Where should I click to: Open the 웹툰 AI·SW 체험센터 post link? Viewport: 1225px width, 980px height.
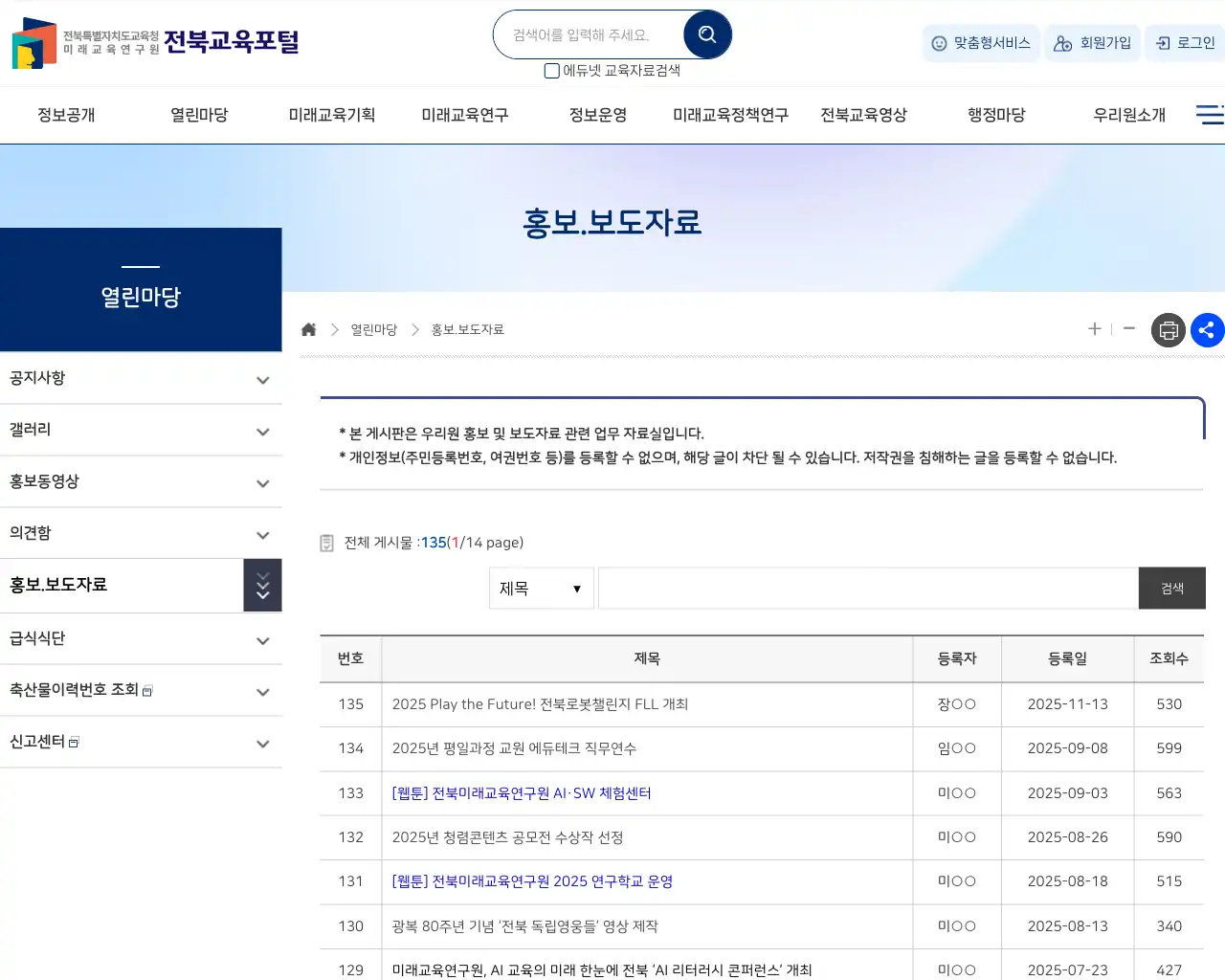coord(523,792)
